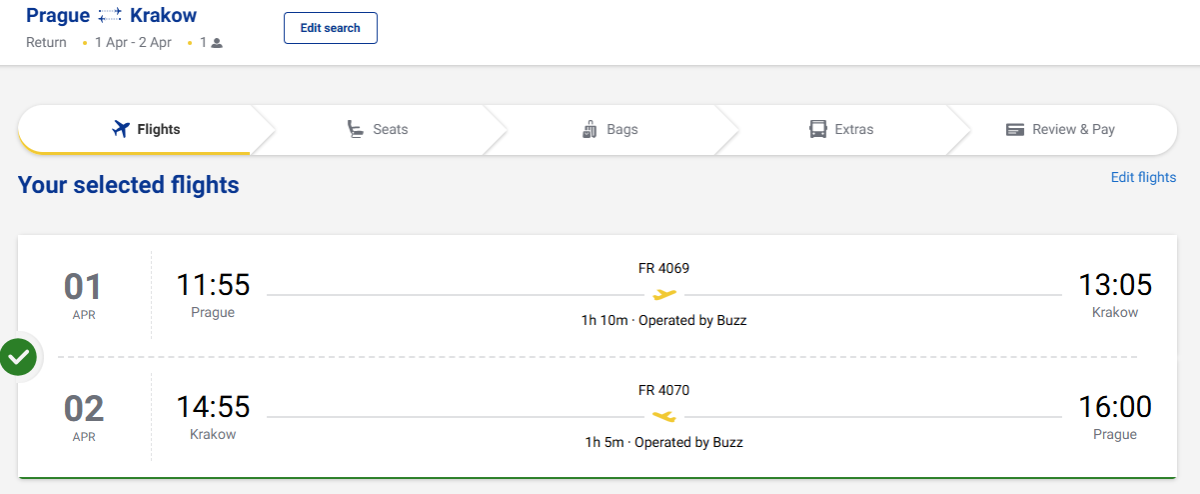This screenshot has height=494, width=1200.
Task: Click the bus icon beside Extras
Action: pyautogui.click(x=818, y=129)
